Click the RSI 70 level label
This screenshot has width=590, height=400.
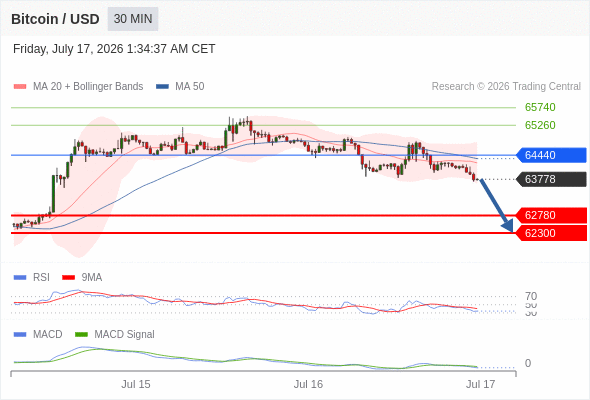tap(531, 296)
